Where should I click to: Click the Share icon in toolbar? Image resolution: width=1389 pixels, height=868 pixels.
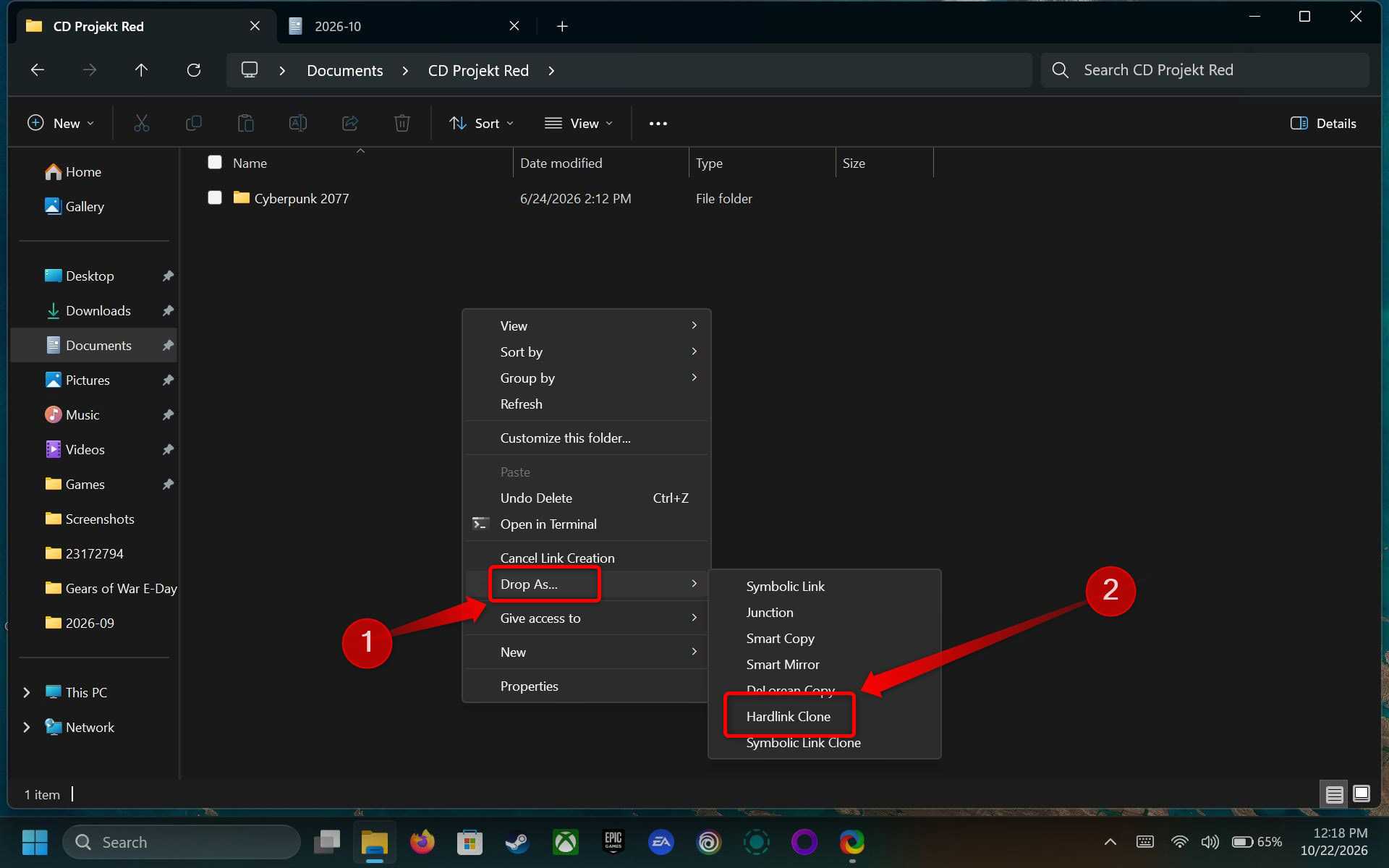[350, 124]
